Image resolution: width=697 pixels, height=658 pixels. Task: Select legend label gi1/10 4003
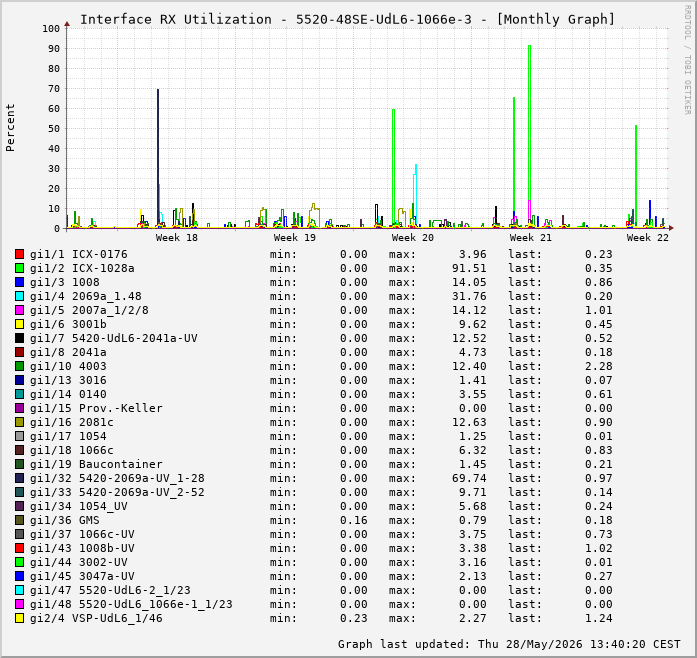[x=68, y=366]
